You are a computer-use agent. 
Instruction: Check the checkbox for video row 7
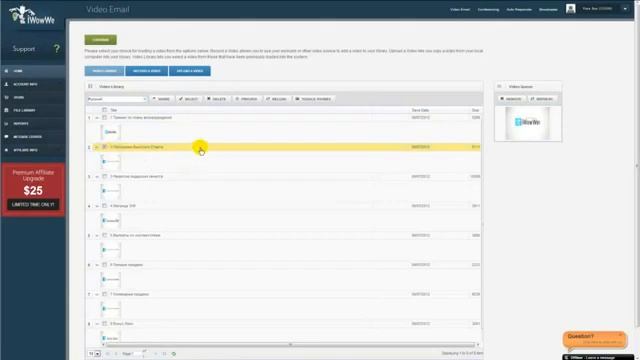point(104,294)
